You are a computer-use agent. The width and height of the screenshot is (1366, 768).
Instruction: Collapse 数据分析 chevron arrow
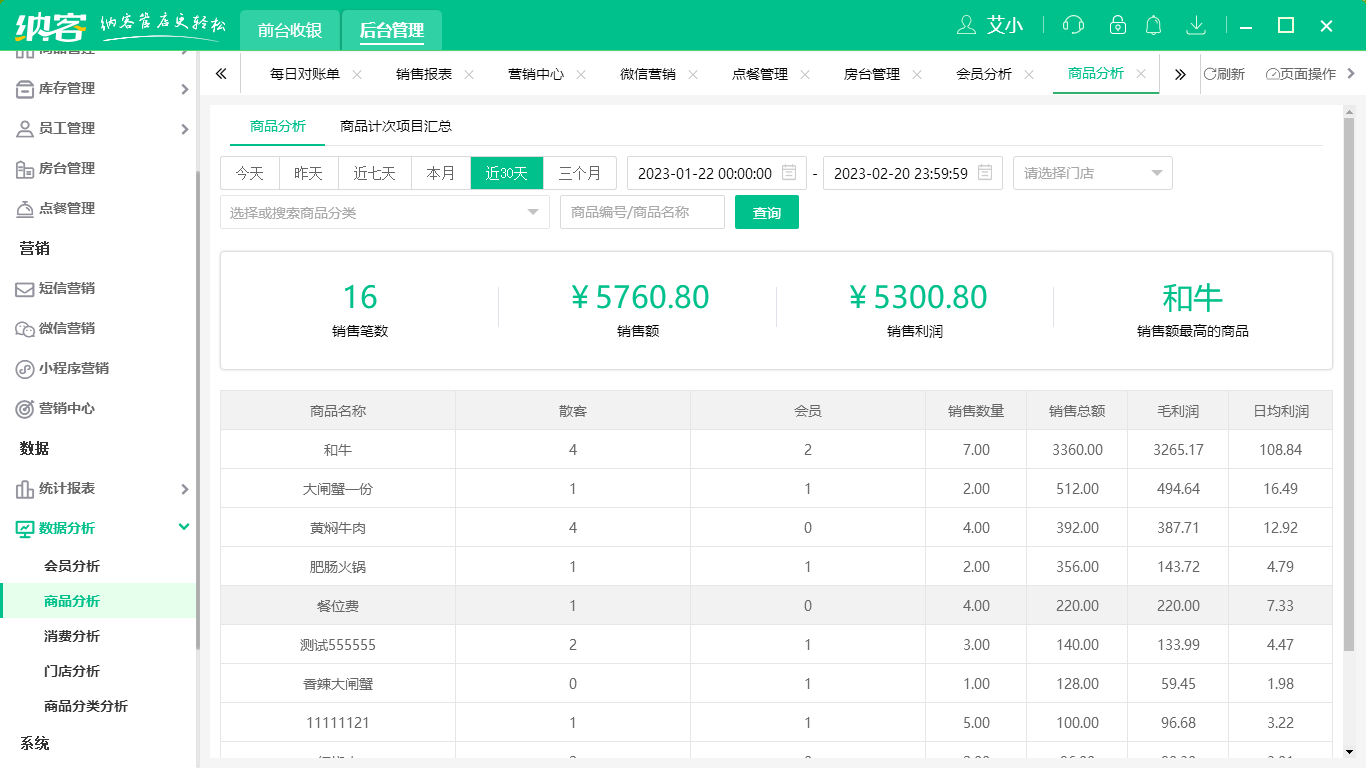click(x=184, y=527)
